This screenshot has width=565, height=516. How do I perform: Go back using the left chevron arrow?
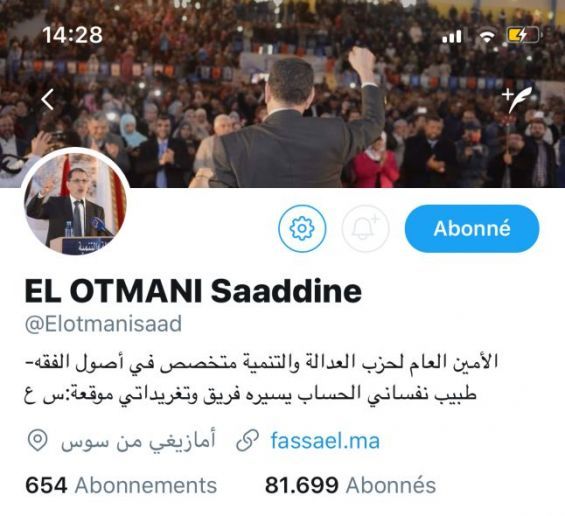[x=48, y=99]
